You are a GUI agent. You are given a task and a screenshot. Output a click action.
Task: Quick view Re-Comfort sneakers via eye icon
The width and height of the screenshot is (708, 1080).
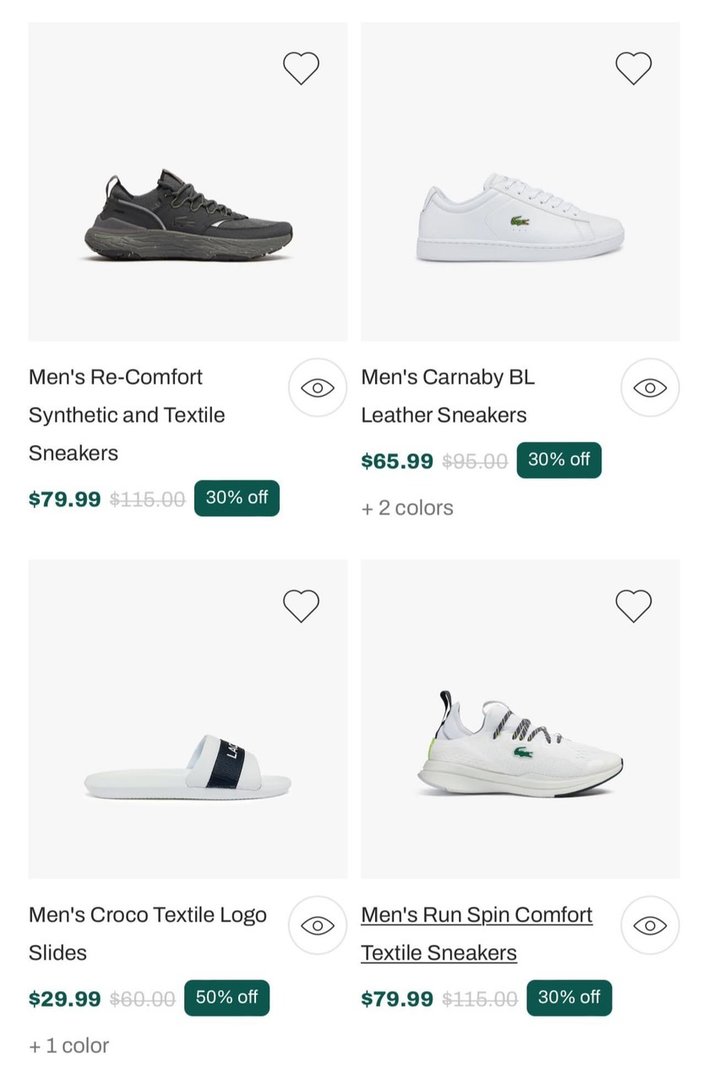pyautogui.click(x=317, y=388)
